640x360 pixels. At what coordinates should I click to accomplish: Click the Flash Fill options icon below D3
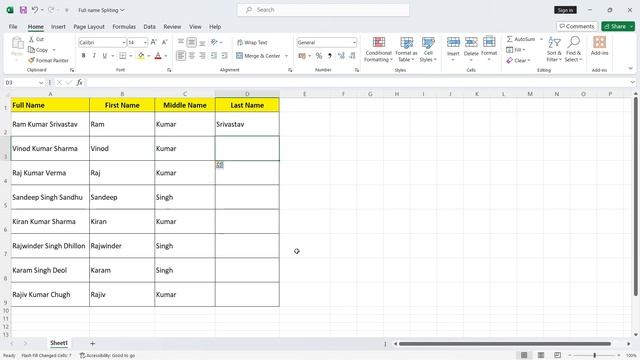[x=220, y=164]
